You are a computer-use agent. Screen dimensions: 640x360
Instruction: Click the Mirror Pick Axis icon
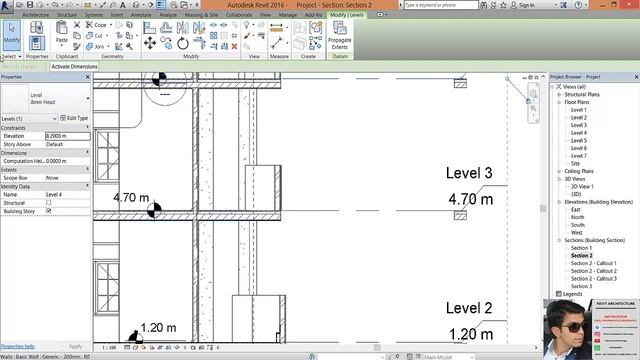coord(183,28)
